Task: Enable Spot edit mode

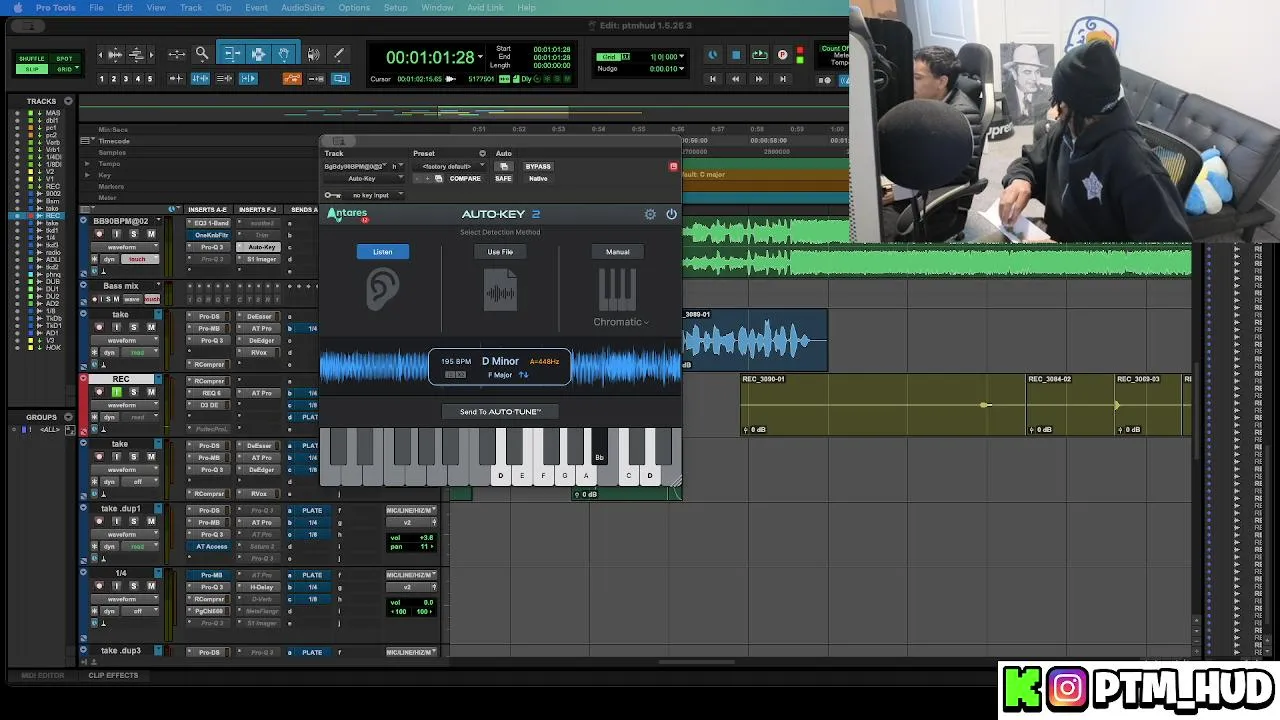Action: 64,59
